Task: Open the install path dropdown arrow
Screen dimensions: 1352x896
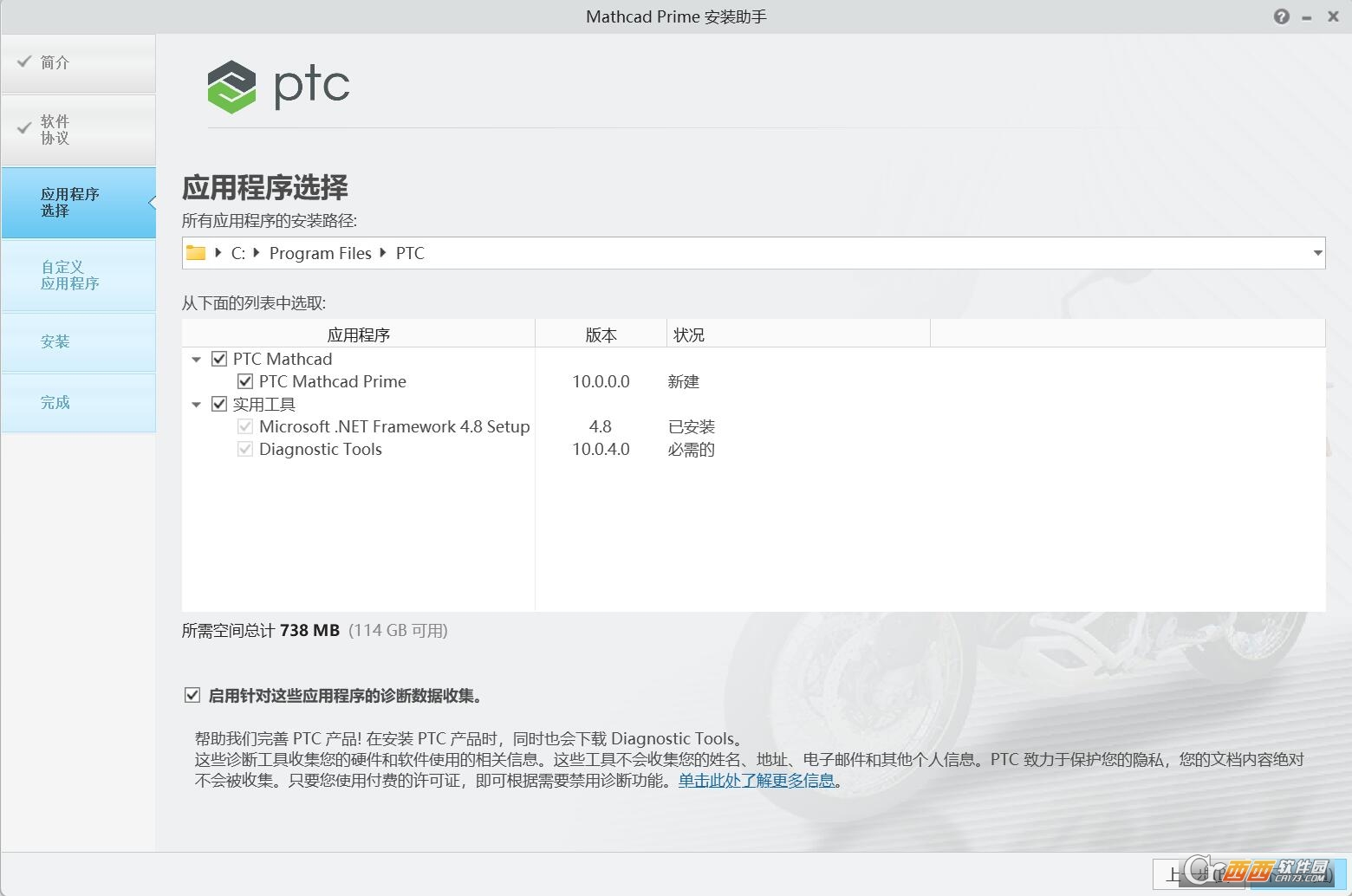Action: tap(1317, 253)
